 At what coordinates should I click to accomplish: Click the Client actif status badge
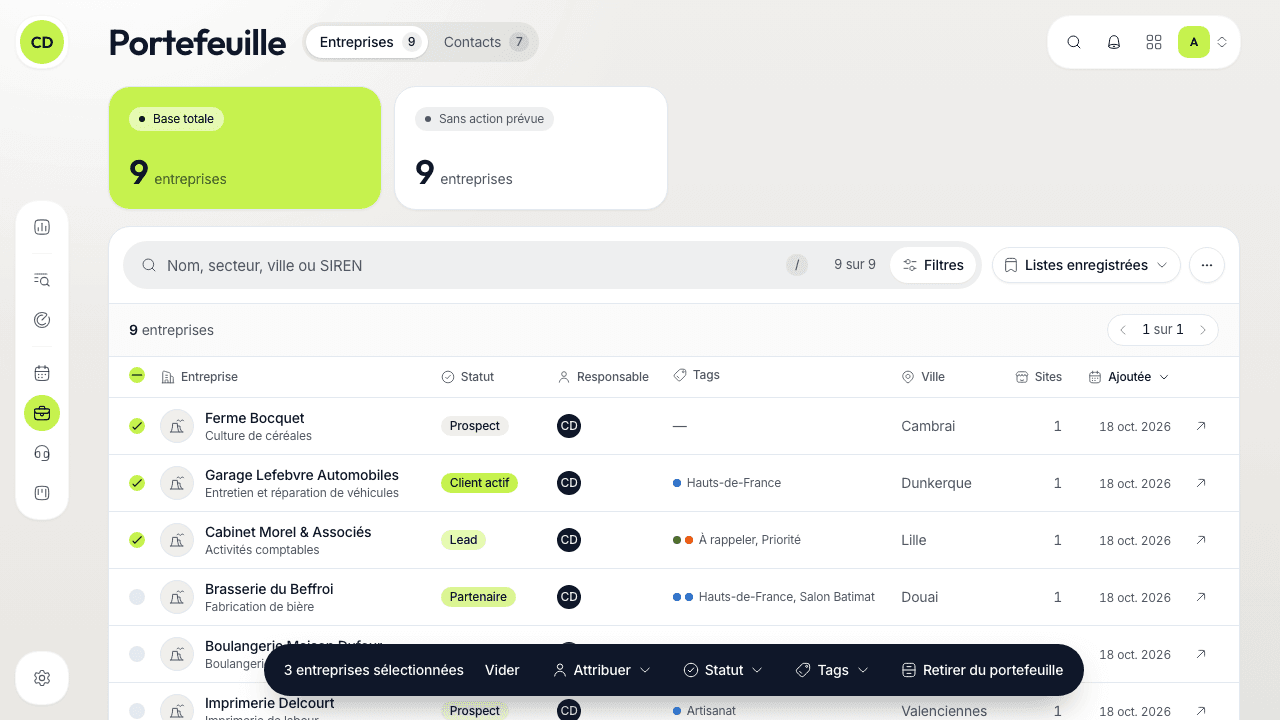pos(479,483)
